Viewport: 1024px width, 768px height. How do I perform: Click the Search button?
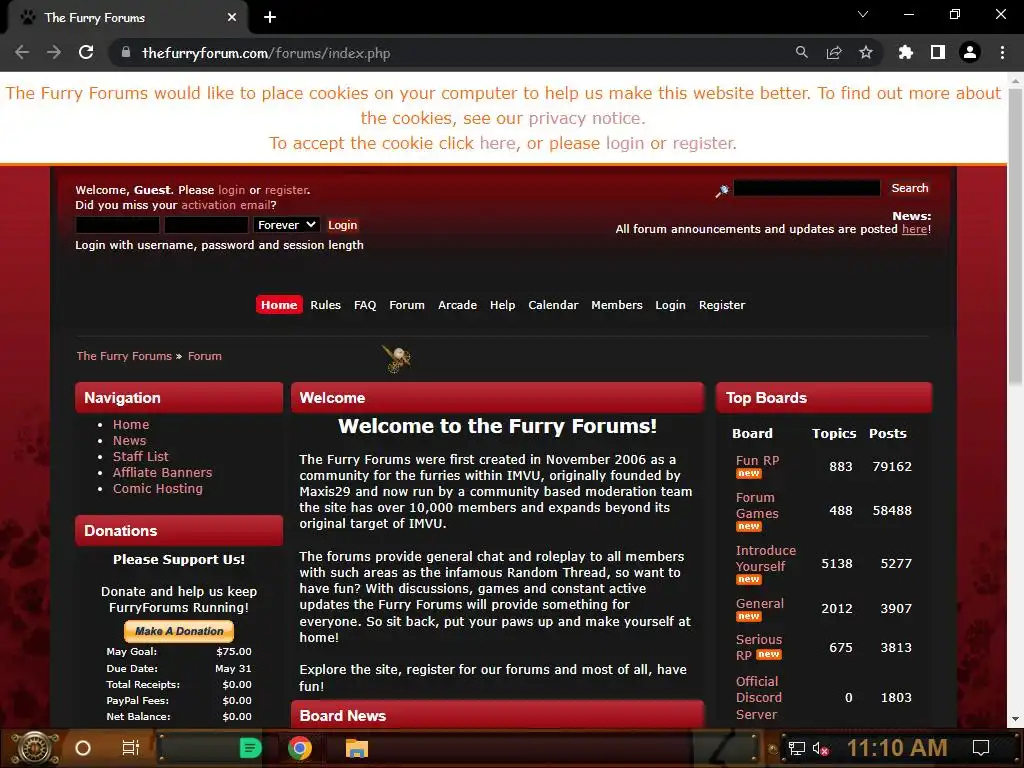coord(910,188)
